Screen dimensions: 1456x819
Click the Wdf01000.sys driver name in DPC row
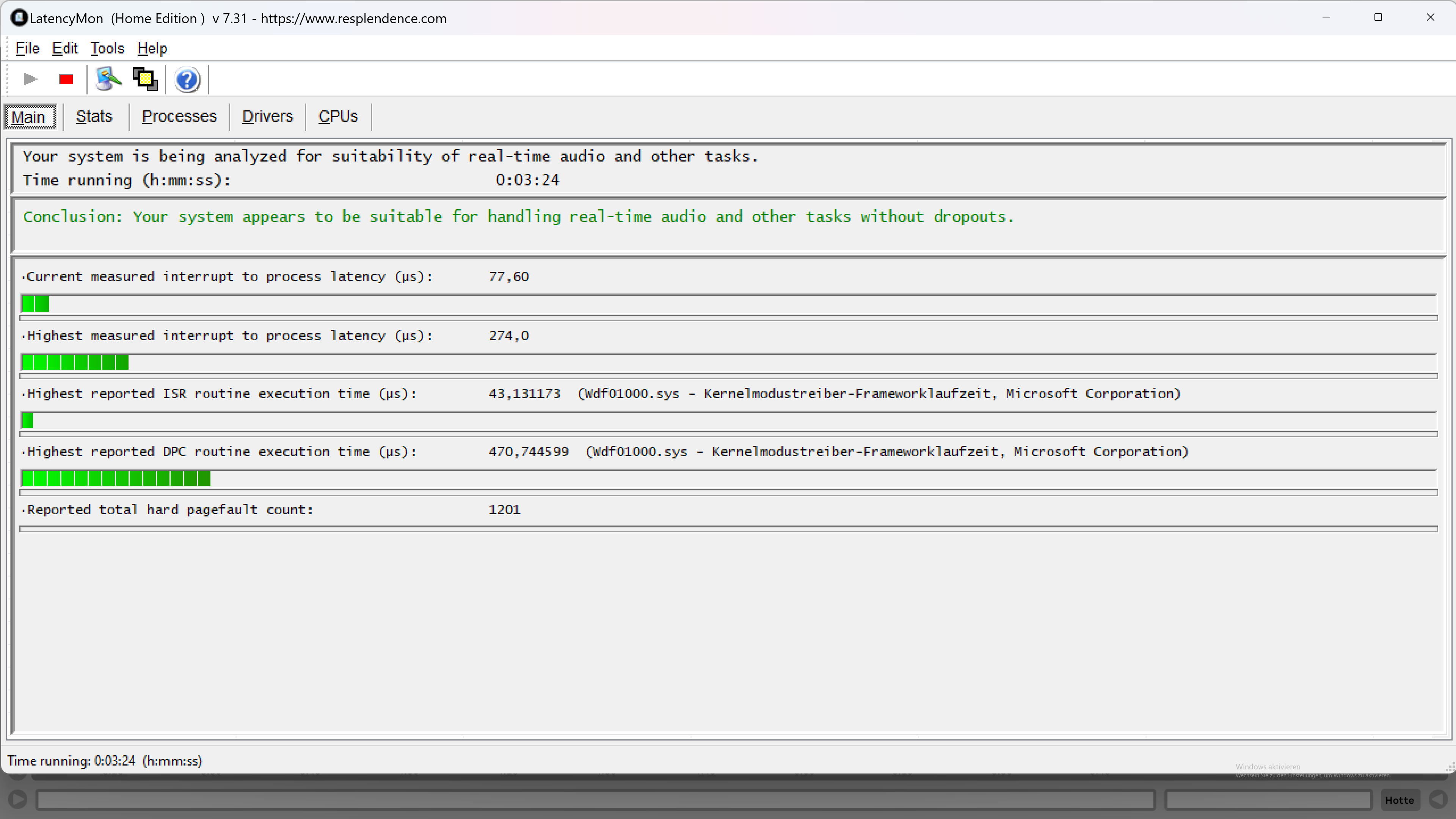tap(640, 452)
